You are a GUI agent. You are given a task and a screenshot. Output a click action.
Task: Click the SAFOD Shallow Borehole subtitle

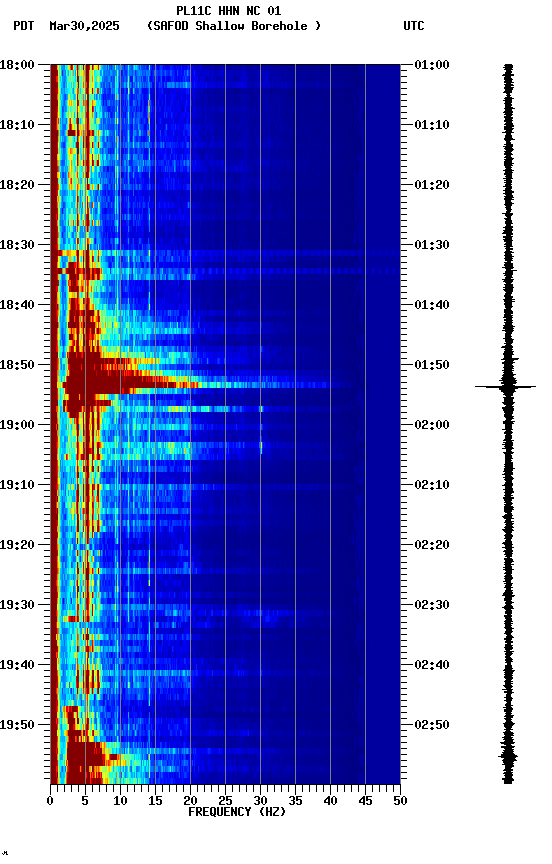[234, 26]
